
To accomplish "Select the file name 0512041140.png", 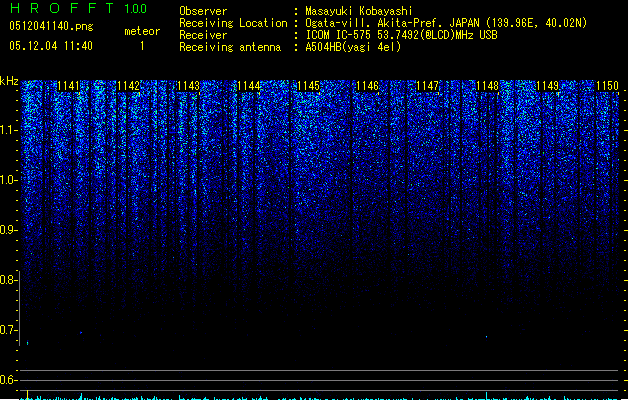I will [x=51, y=26].
